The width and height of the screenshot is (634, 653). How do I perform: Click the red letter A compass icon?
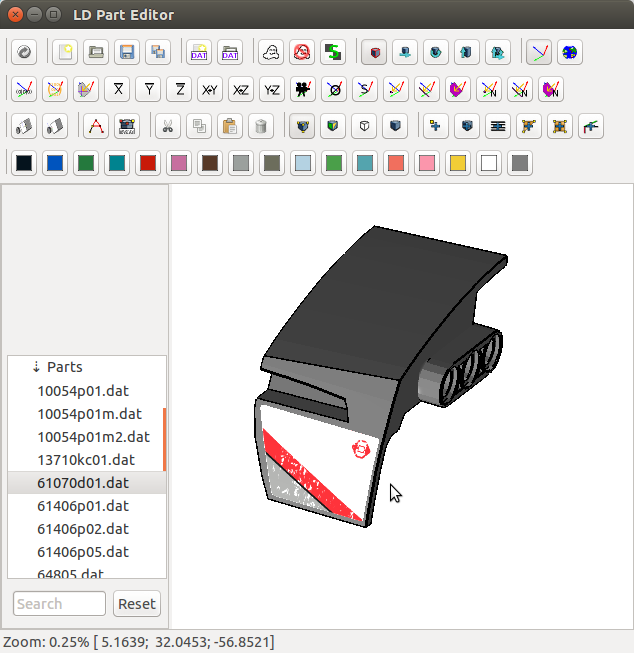[x=96, y=126]
